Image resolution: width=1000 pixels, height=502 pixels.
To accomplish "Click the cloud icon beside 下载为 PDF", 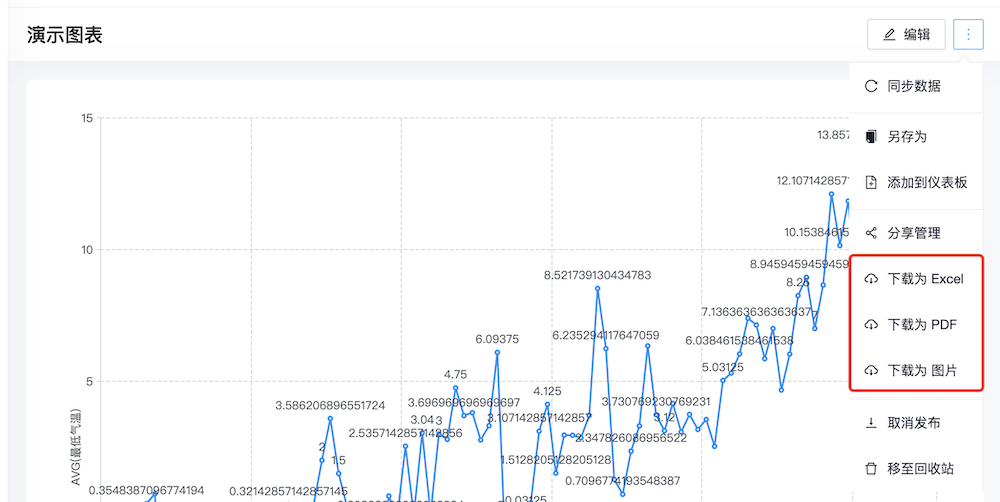I will (871, 325).
